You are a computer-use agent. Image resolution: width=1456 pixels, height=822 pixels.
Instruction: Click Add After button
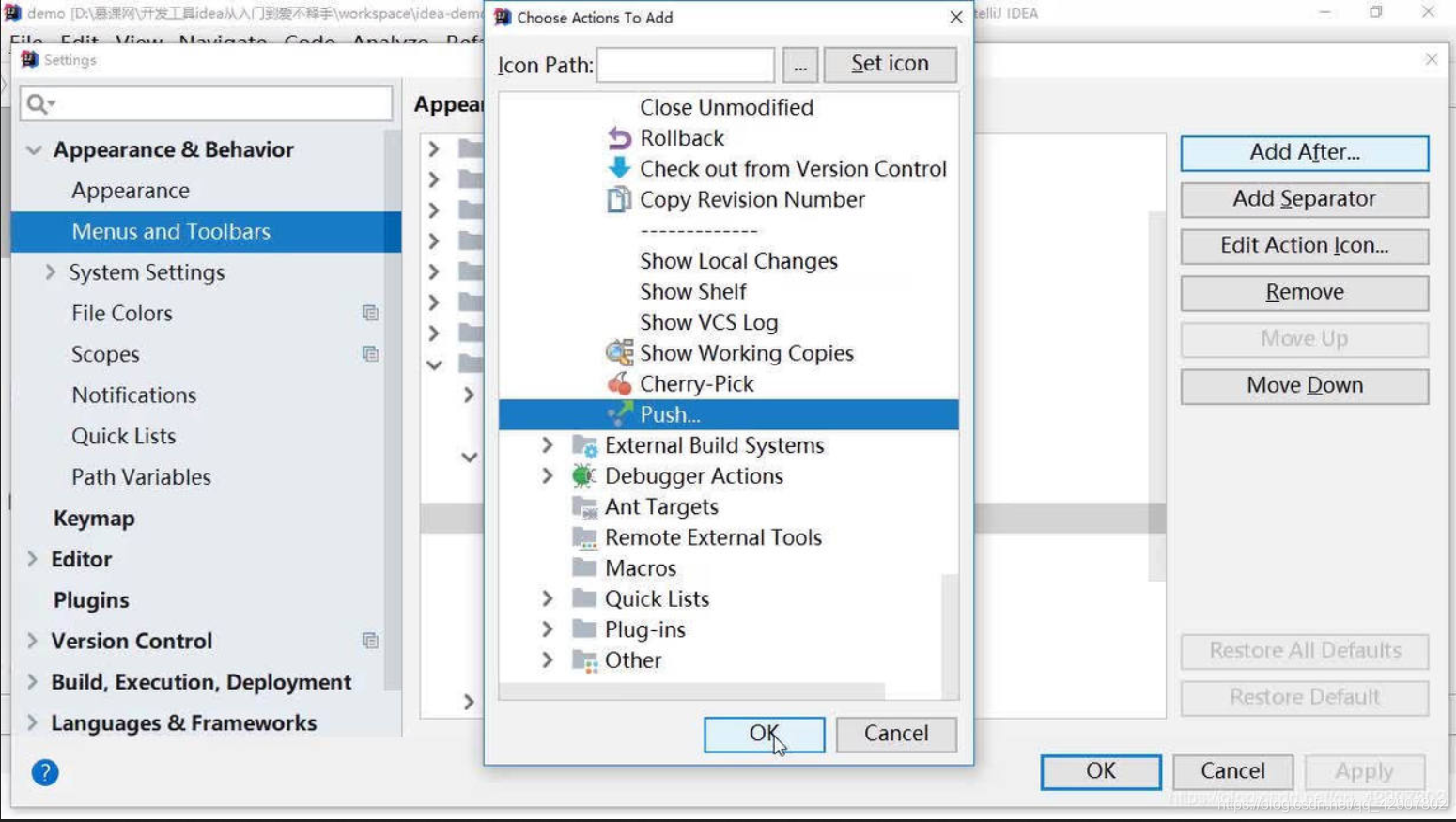[1305, 152]
